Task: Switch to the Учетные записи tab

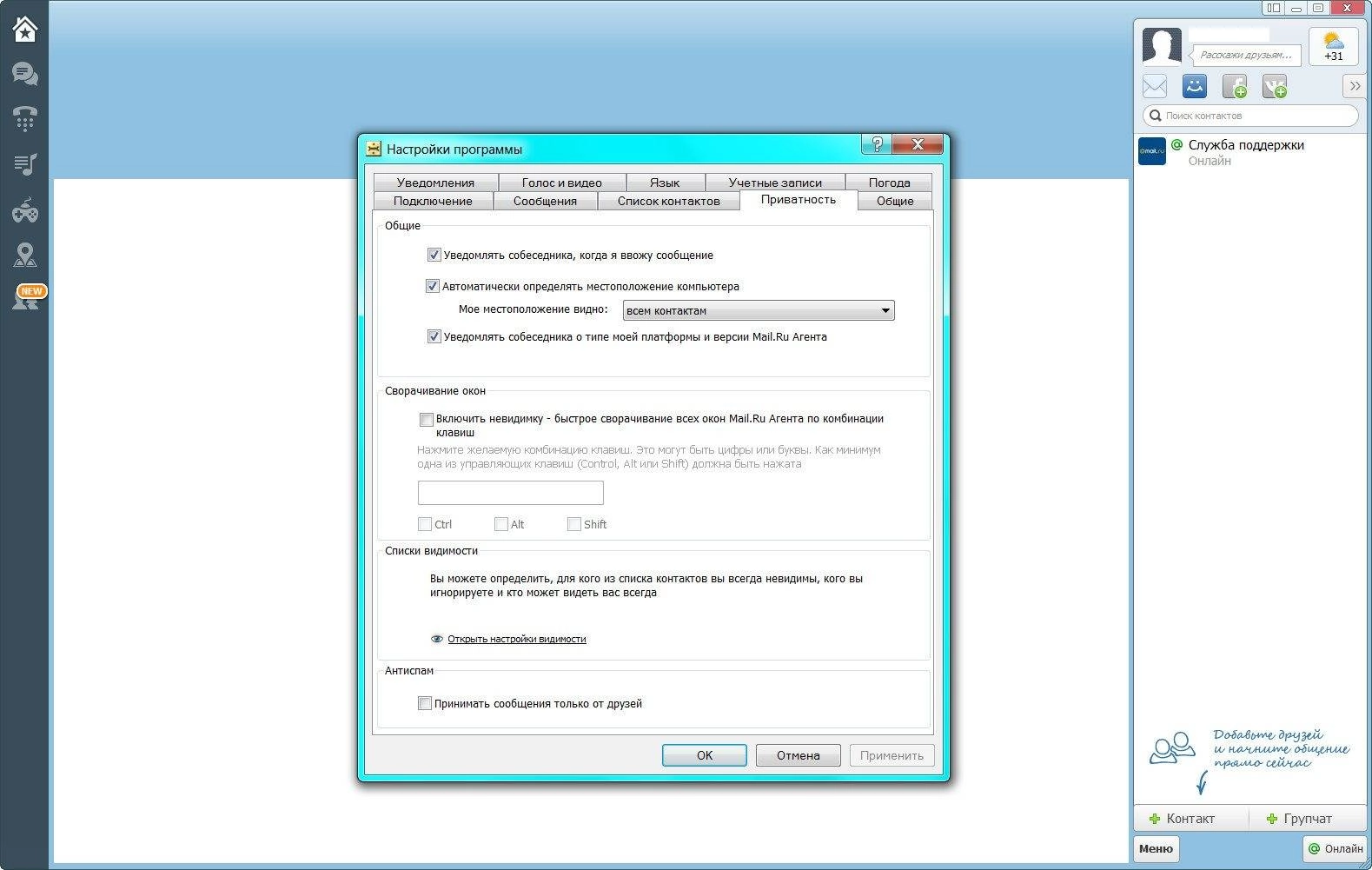Action: pos(775,183)
